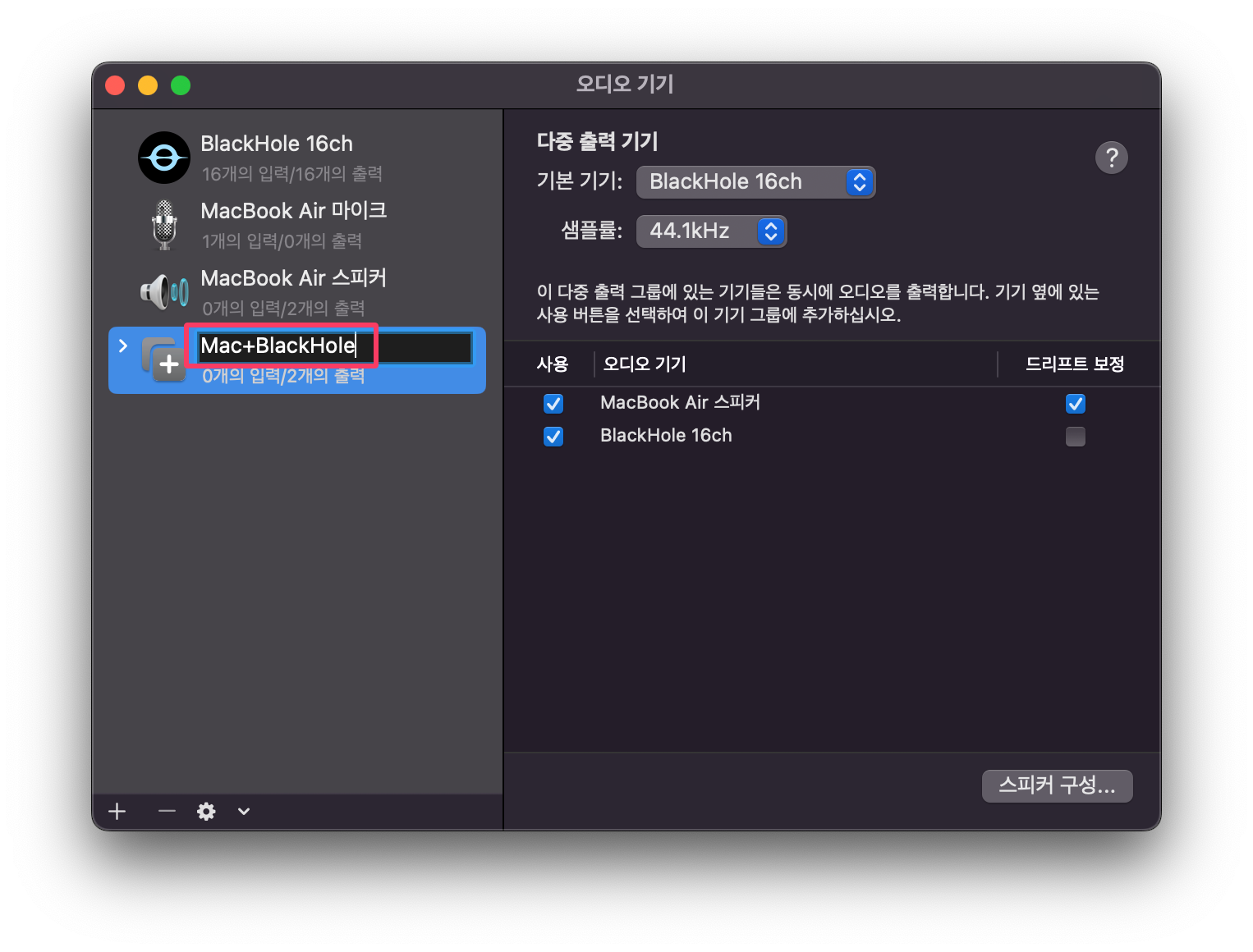
Task: Click the 16개의 입력/16개의 출력 subtitle
Action: coord(292,174)
